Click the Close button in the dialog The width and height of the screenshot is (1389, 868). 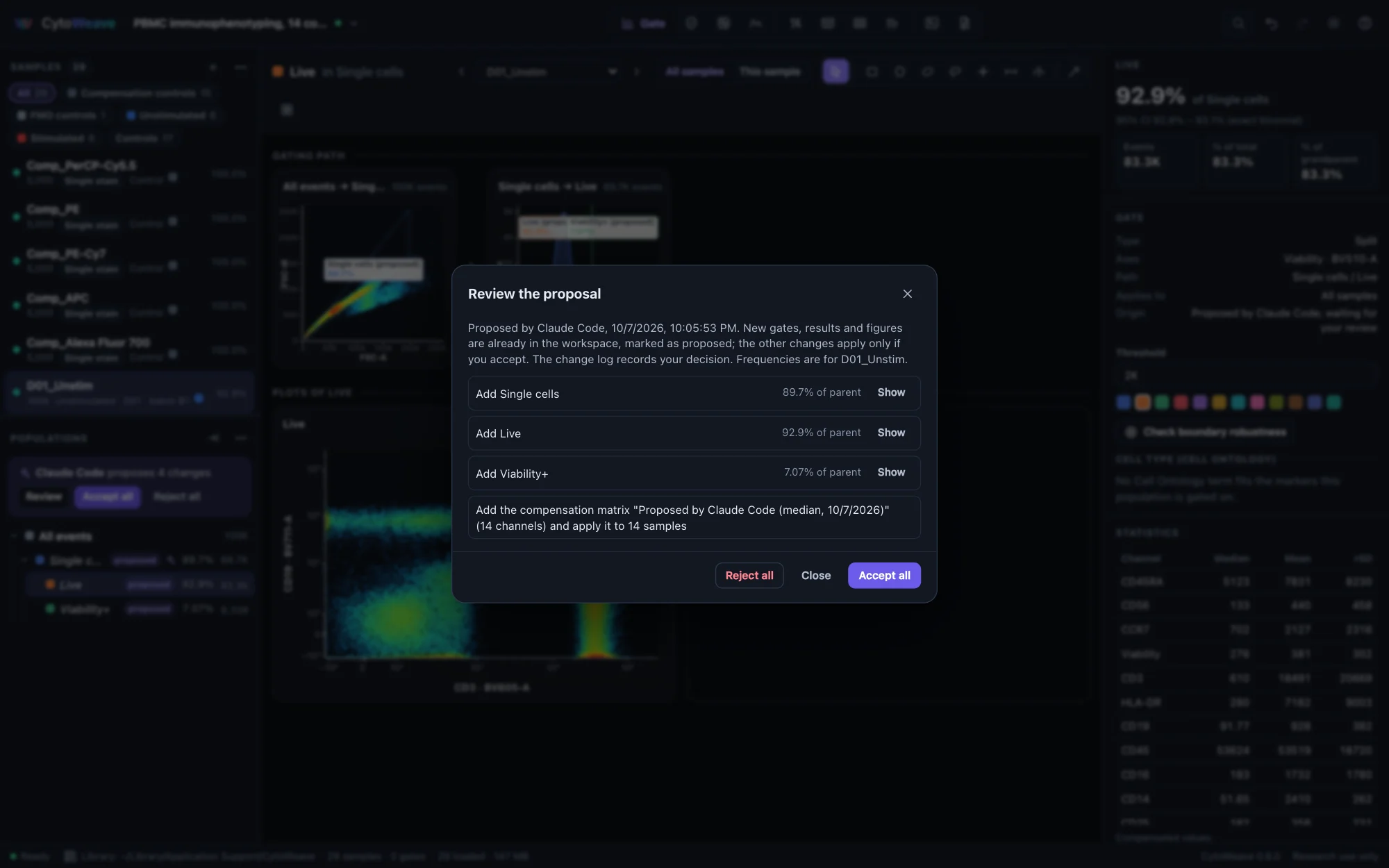click(816, 575)
